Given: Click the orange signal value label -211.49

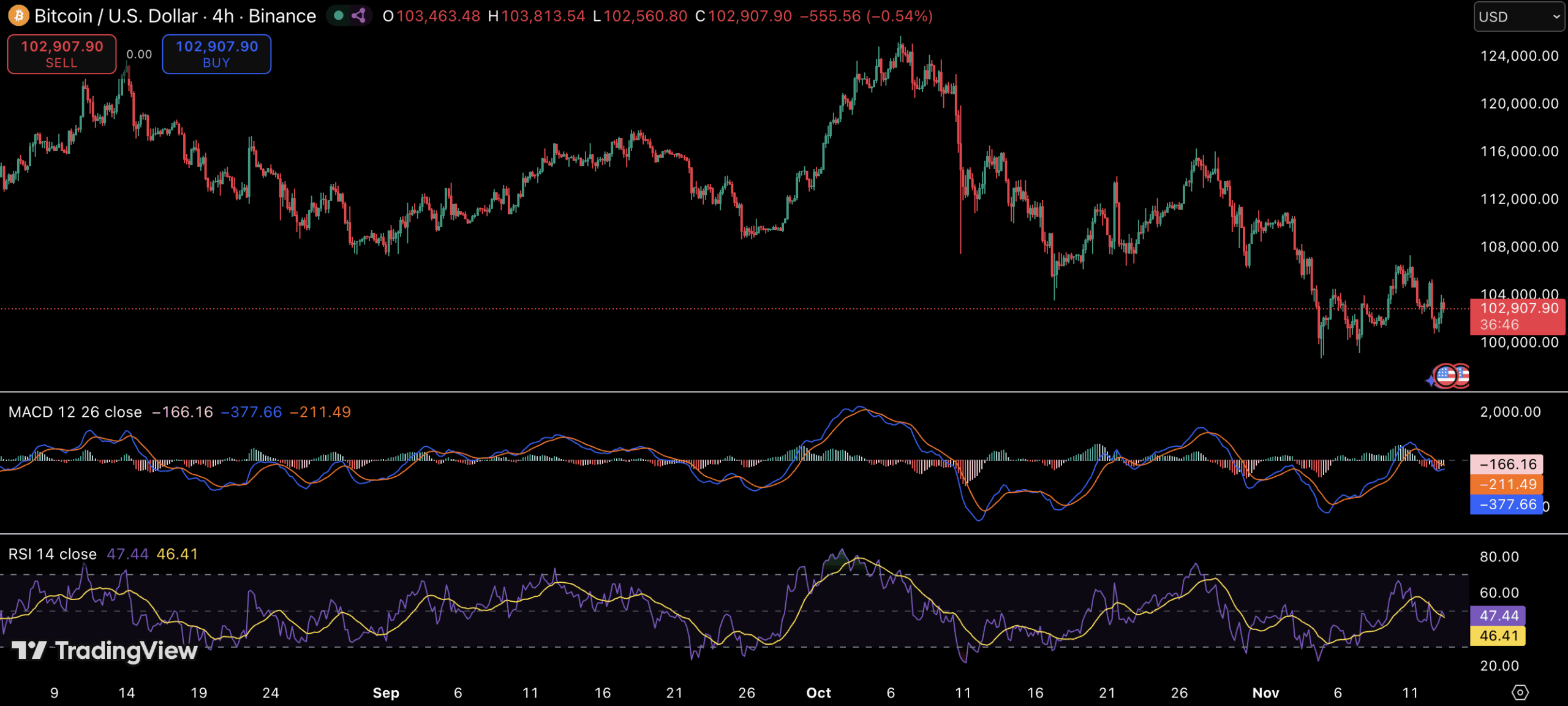Looking at the screenshot, I should [1506, 484].
